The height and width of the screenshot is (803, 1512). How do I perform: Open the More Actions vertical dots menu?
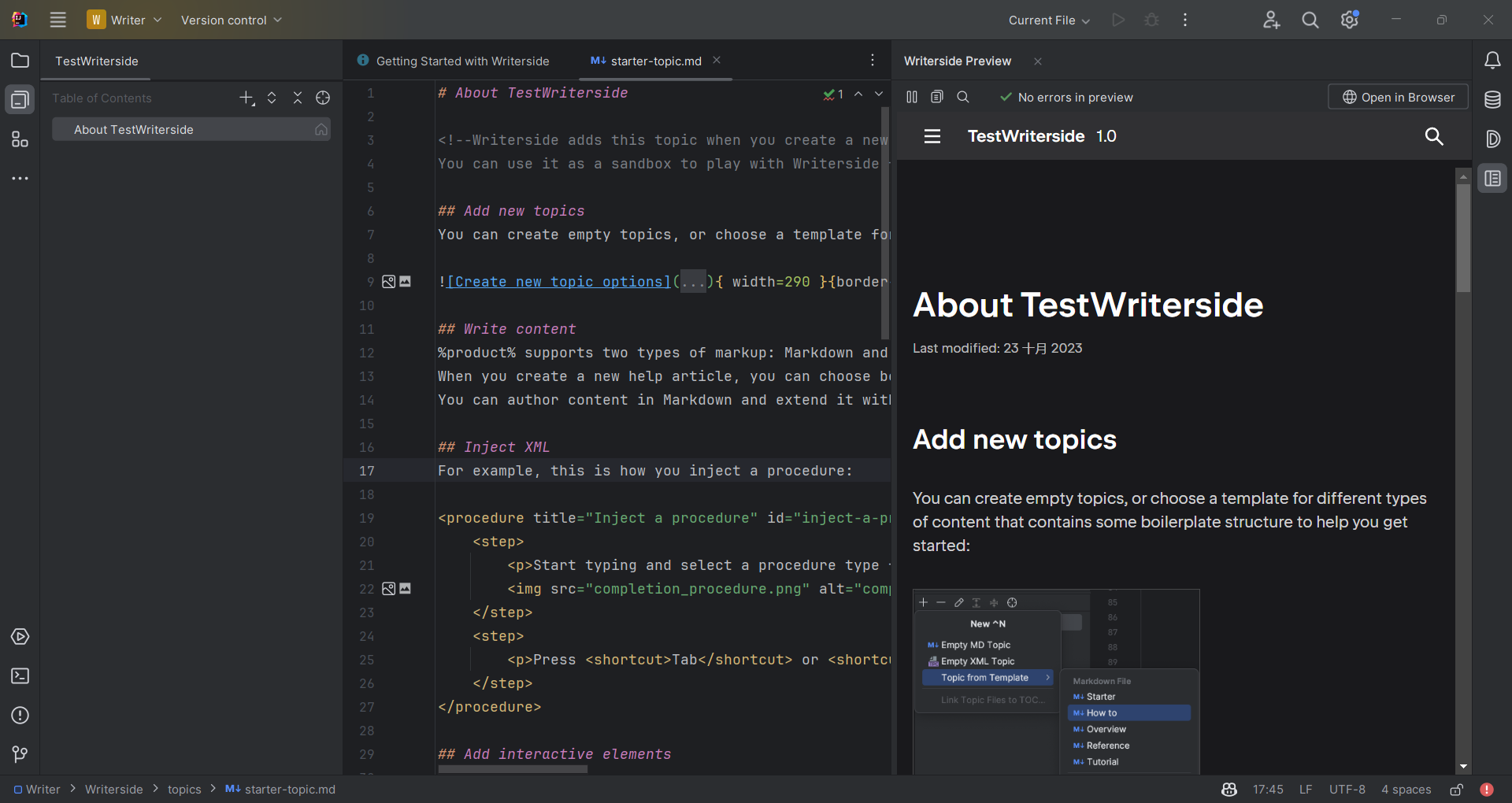point(1185,20)
